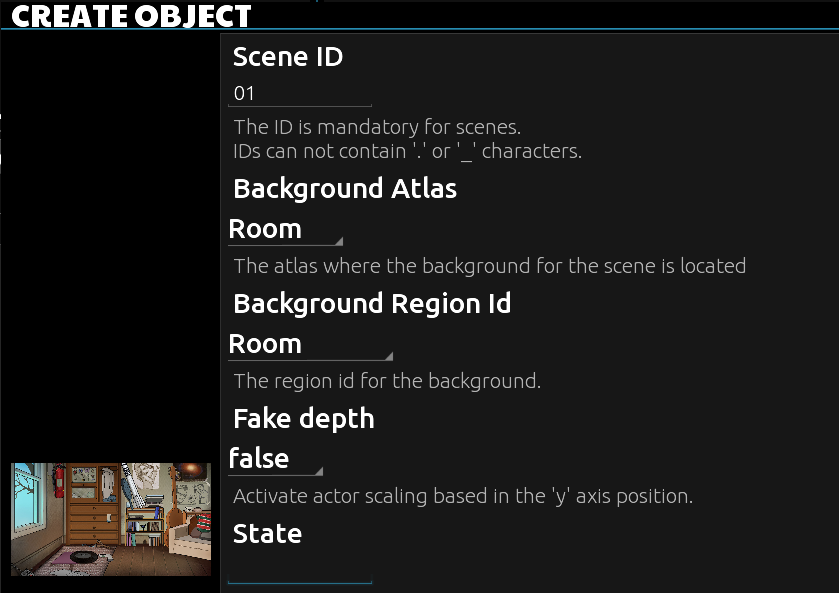Click the Fake depth label

point(304,419)
